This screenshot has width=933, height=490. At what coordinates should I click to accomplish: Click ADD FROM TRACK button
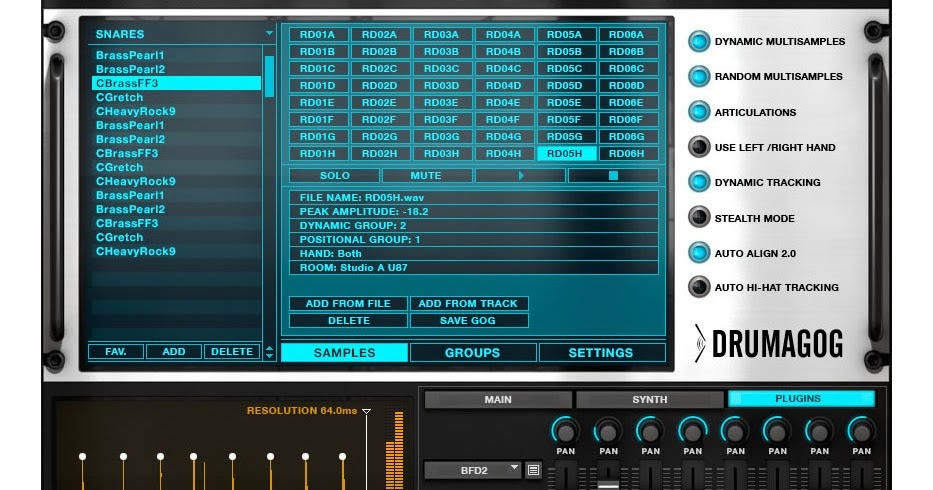[469, 304]
